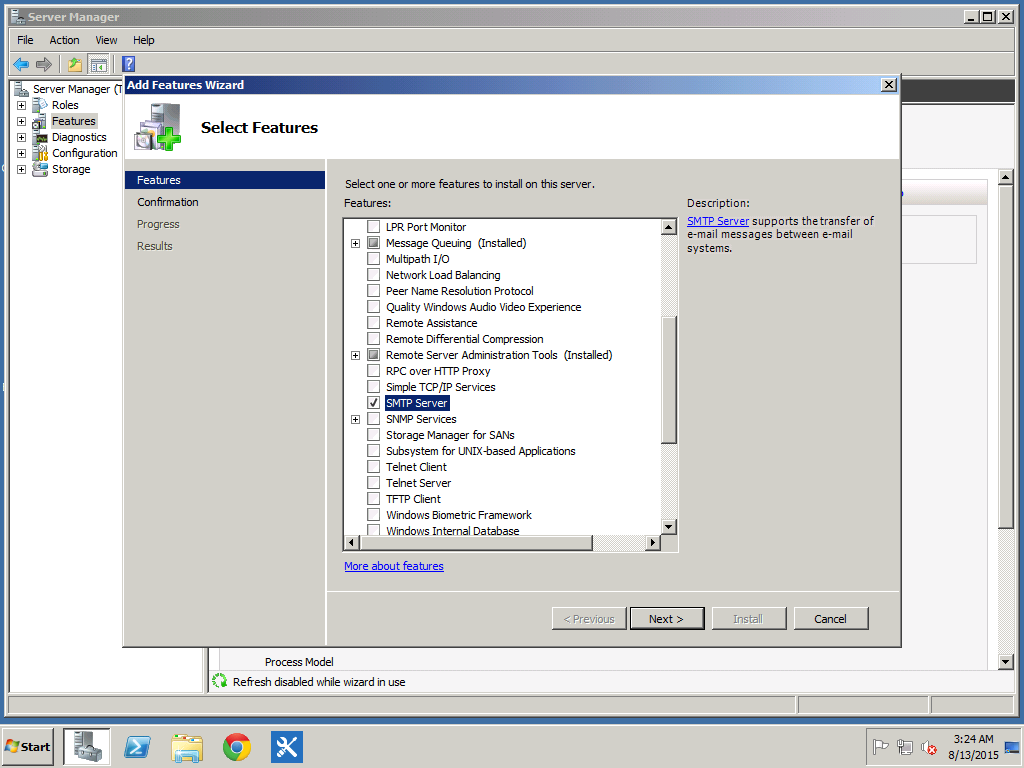Click the Back arrow toolbar icon
This screenshot has height=768, width=1024.
click(21, 64)
